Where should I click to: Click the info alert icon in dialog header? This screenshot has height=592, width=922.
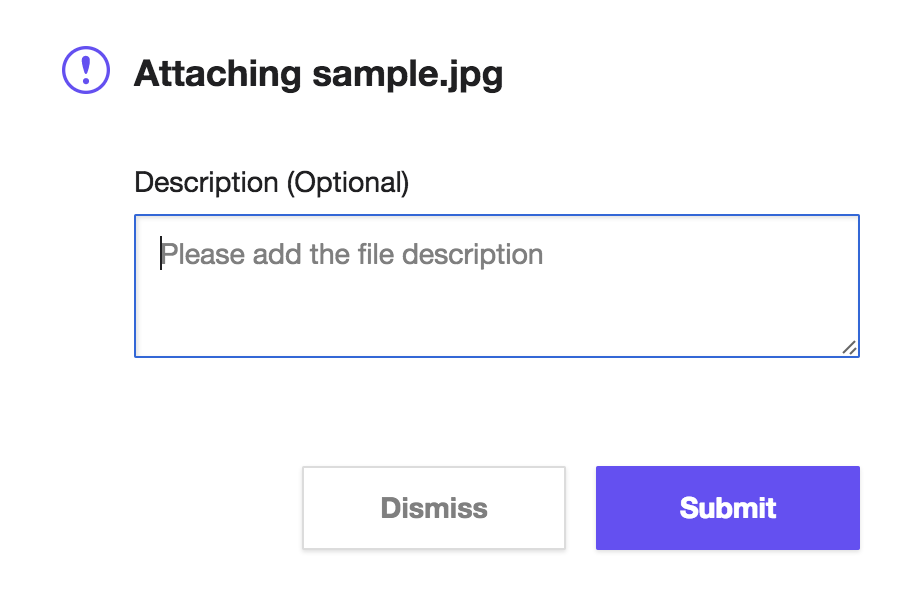click(x=86, y=70)
